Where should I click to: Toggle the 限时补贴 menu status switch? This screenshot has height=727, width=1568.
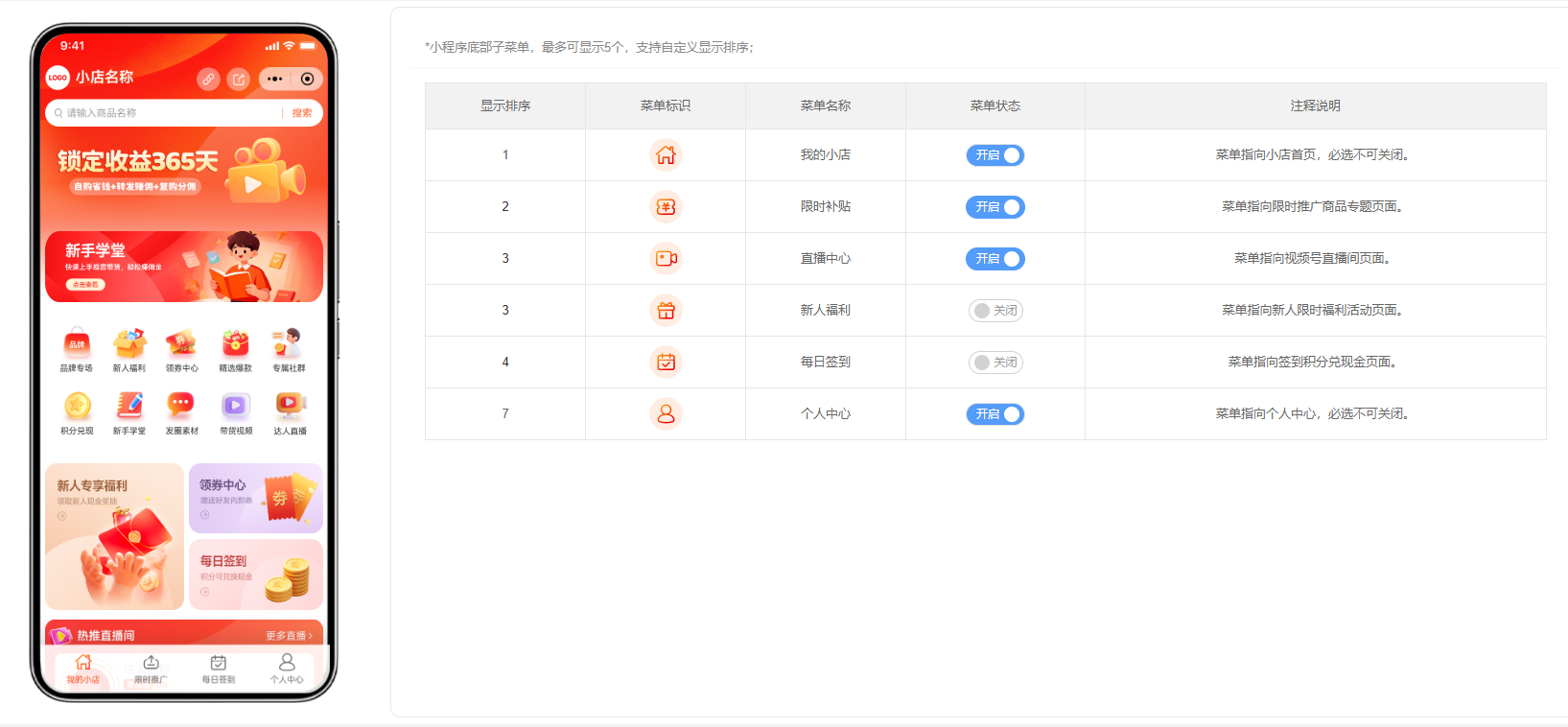click(x=995, y=207)
